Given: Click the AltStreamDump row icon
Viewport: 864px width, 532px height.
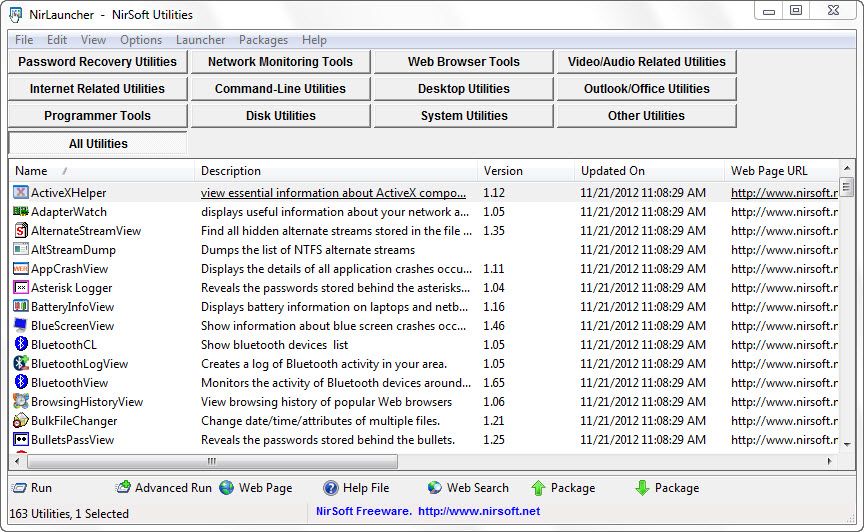Looking at the screenshot, I should tap(20, 249).
